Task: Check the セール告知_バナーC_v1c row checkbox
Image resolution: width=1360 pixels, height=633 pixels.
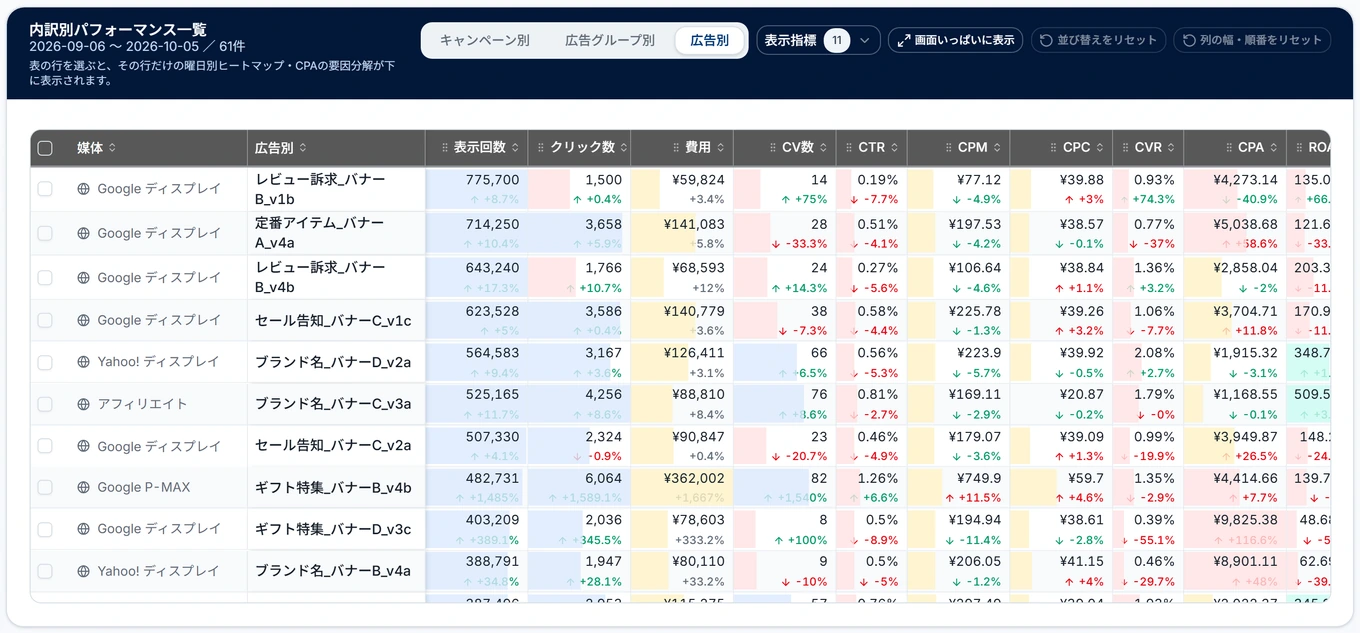Action: click(x=45, y=320)
